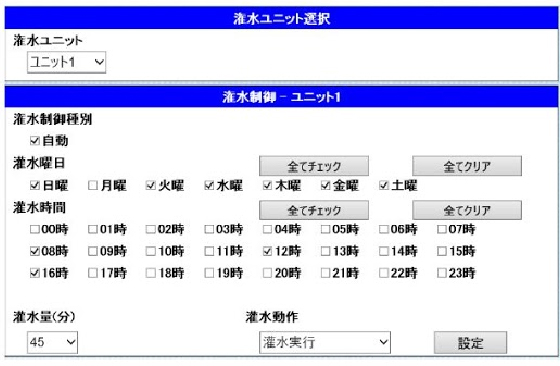Click 全てチェック button for 灌水時間

(x=314, y=210)
